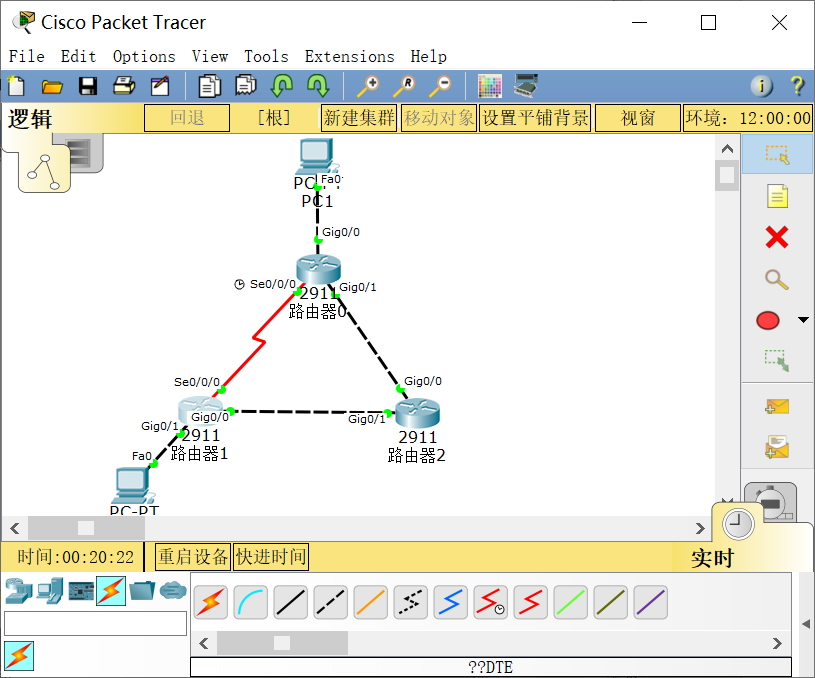
Task: Select the 路由器2 router
Action: pos(417,413)
